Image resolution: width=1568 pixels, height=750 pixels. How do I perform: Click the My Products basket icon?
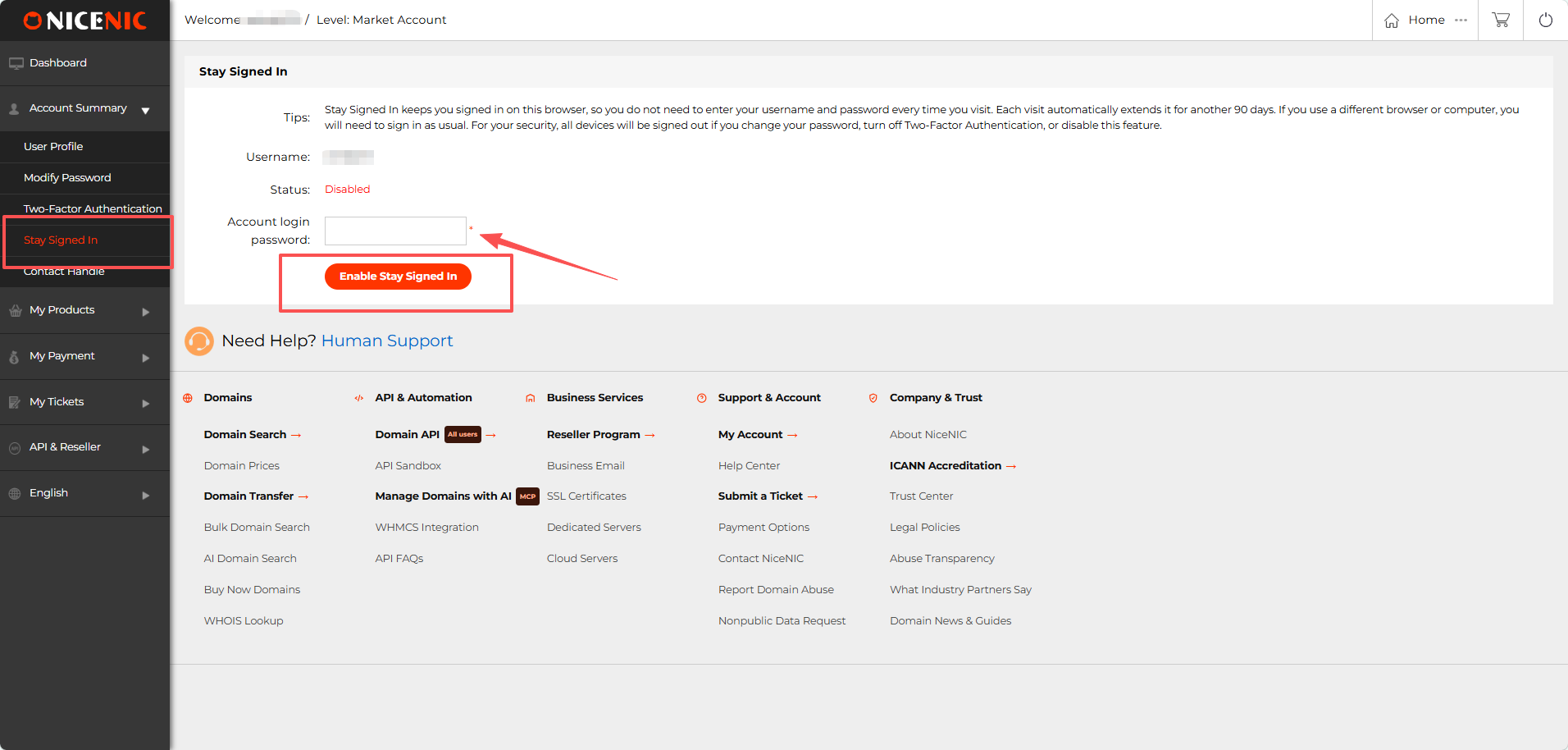coord(15,310)
